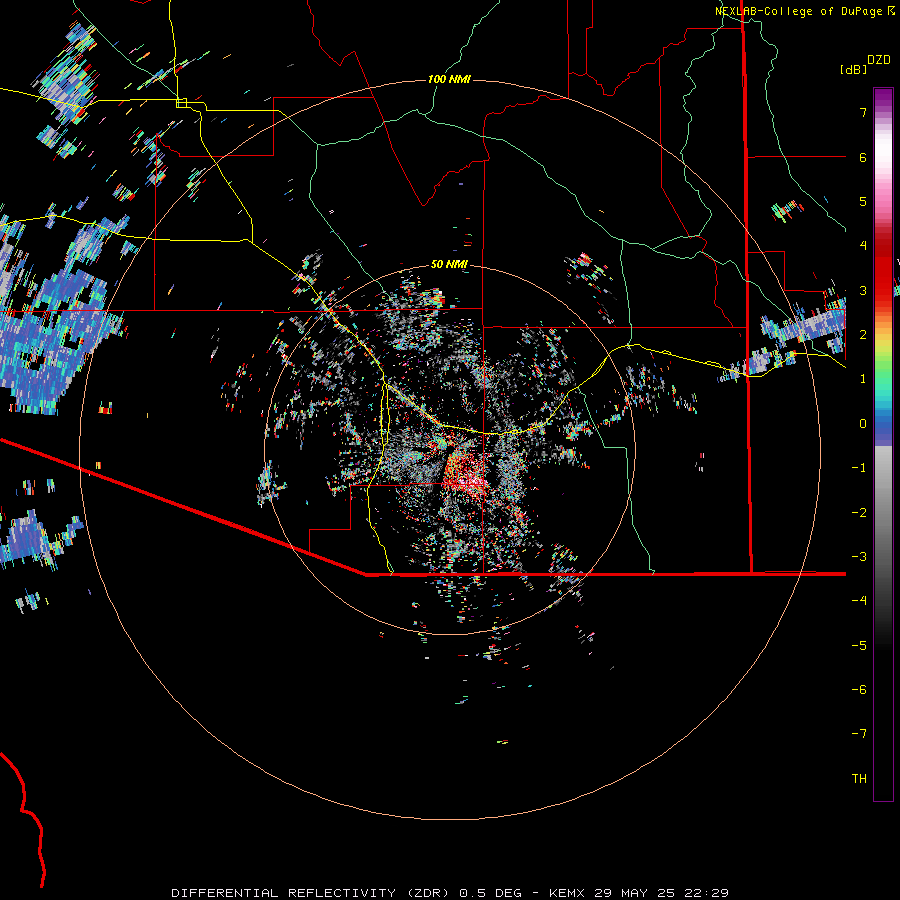
Task: Click the 3 value on the scale
Action: tap(863, 290)
